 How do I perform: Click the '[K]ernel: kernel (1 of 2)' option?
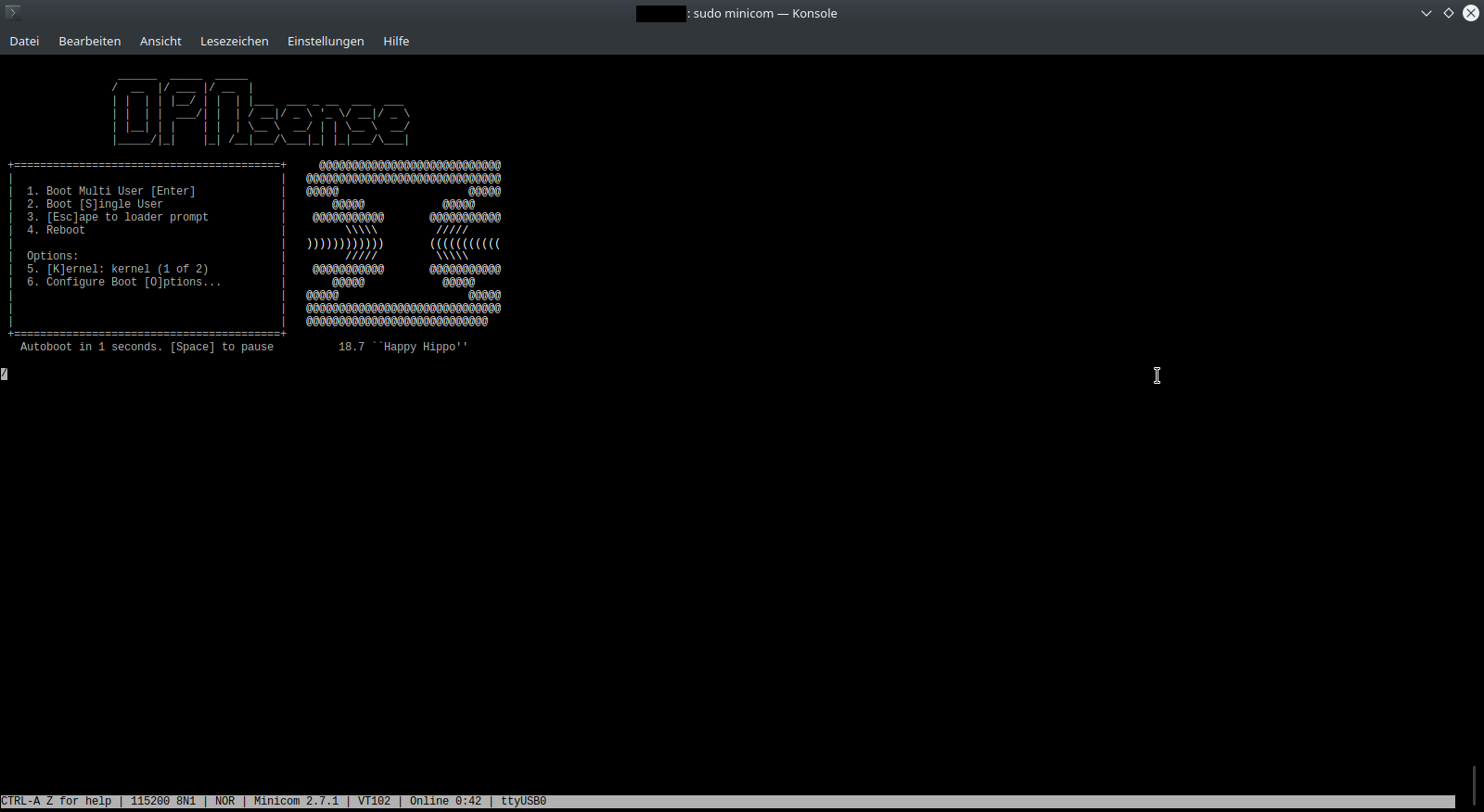point(127,269)
